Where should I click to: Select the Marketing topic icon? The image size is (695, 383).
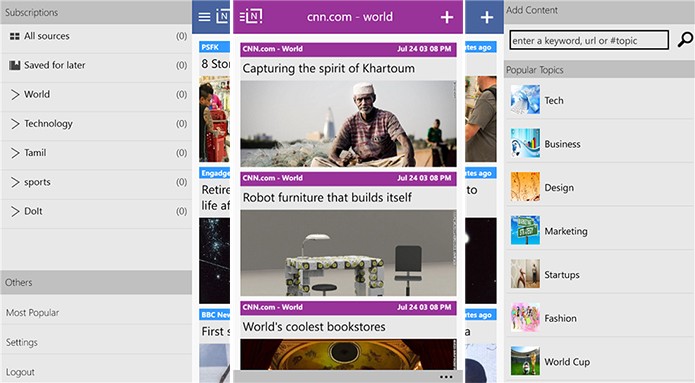pos(525,231)
